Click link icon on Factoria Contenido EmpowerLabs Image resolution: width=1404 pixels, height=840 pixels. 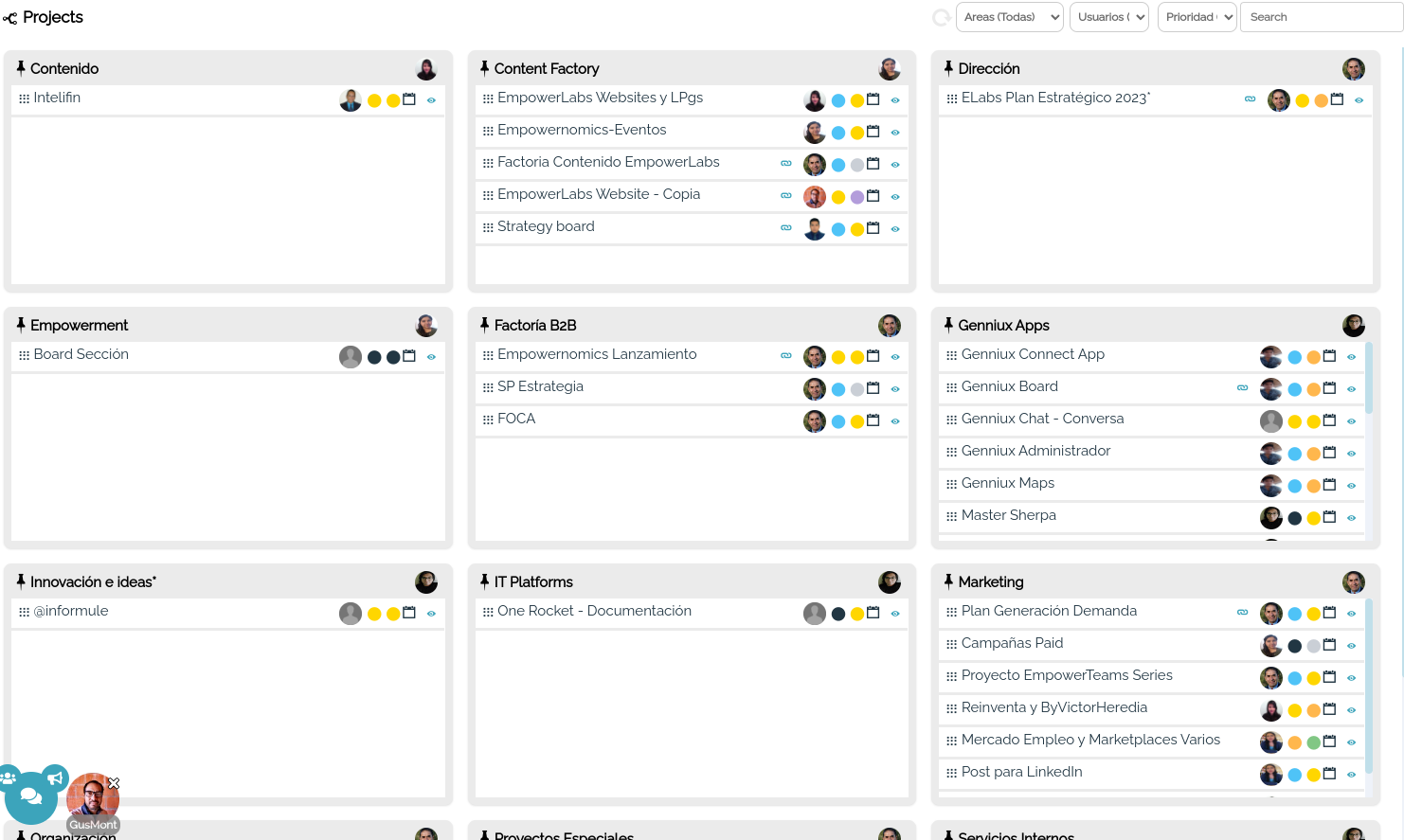[x=786, y=163]
